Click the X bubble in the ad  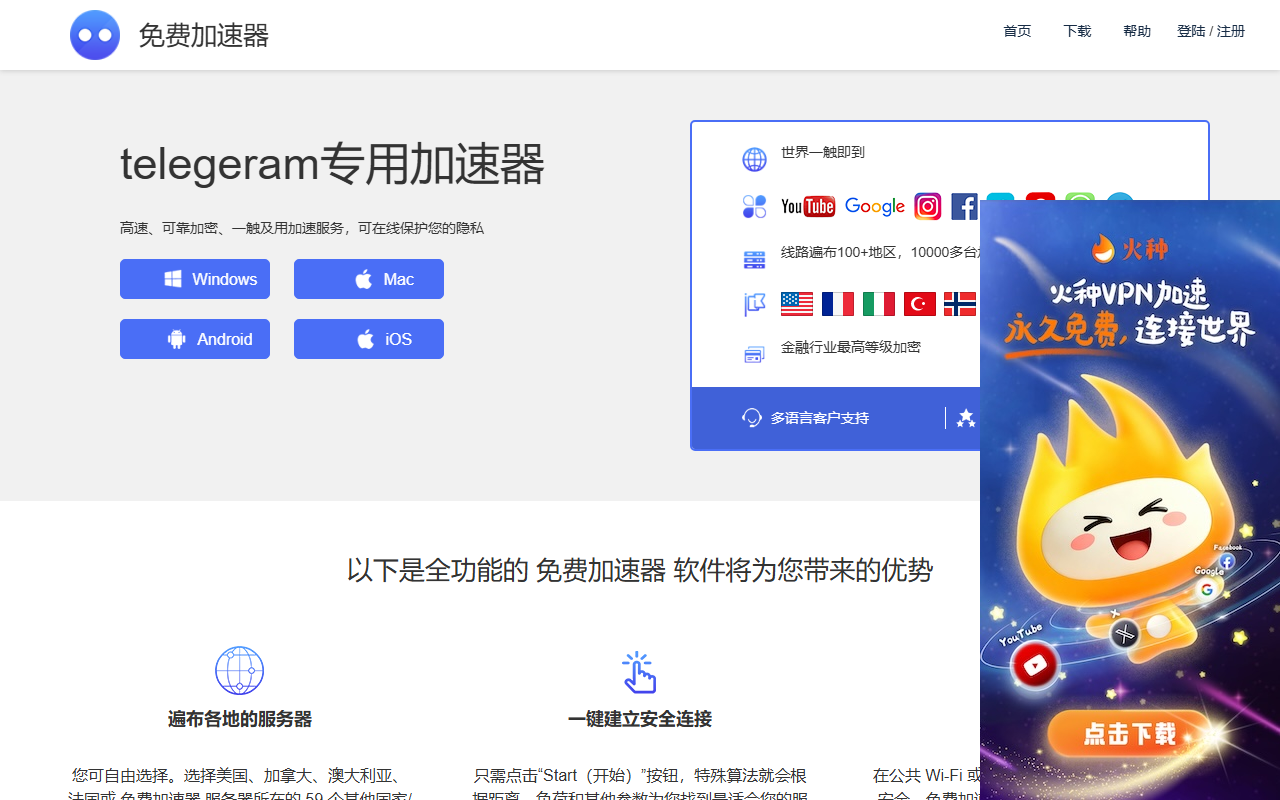(x=1125, y=633)
